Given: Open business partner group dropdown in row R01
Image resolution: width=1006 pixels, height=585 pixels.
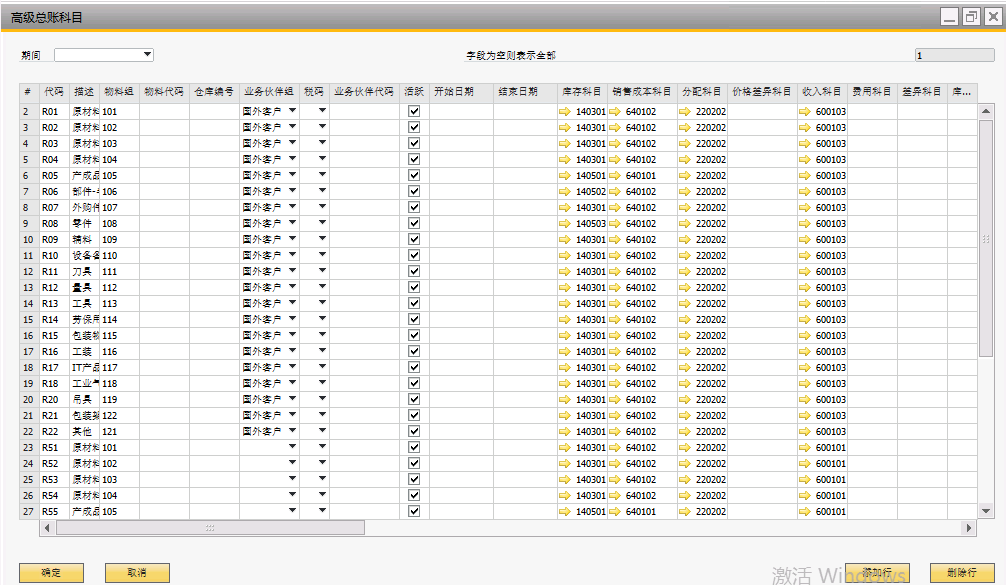Looking at the screenshot, I should (293, 111).
